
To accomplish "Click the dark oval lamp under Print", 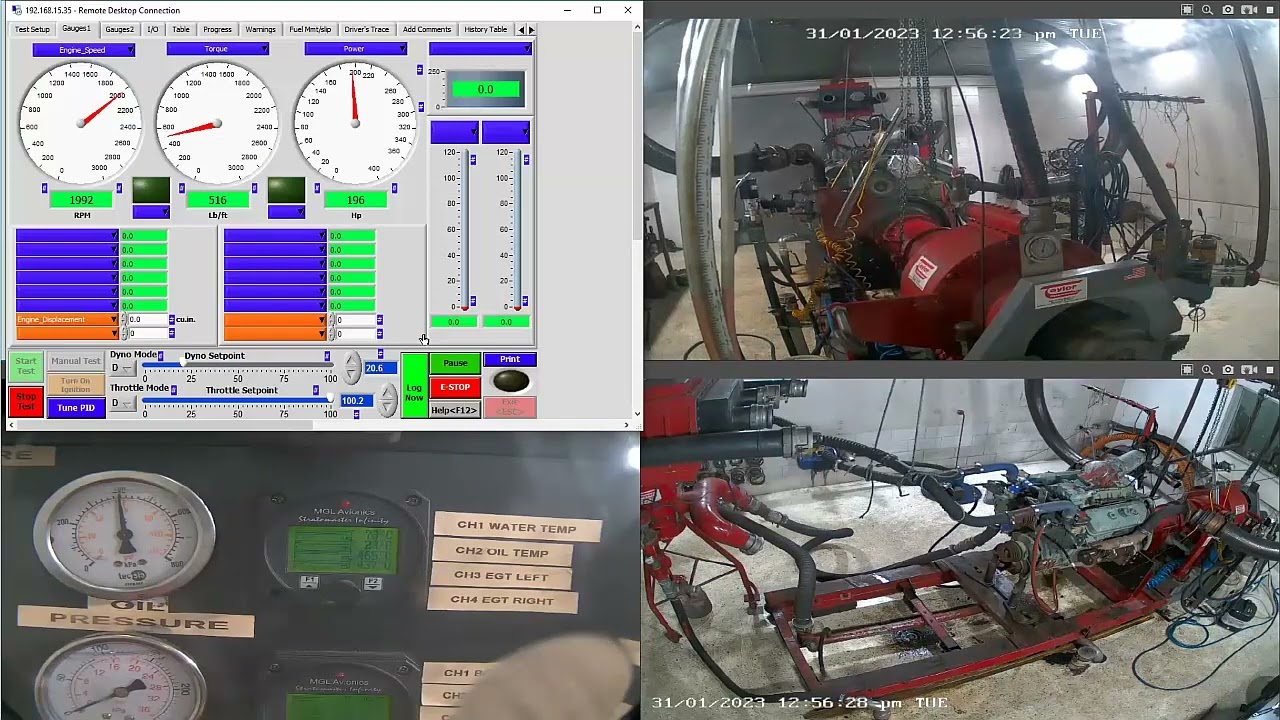I will coord(510,381).
